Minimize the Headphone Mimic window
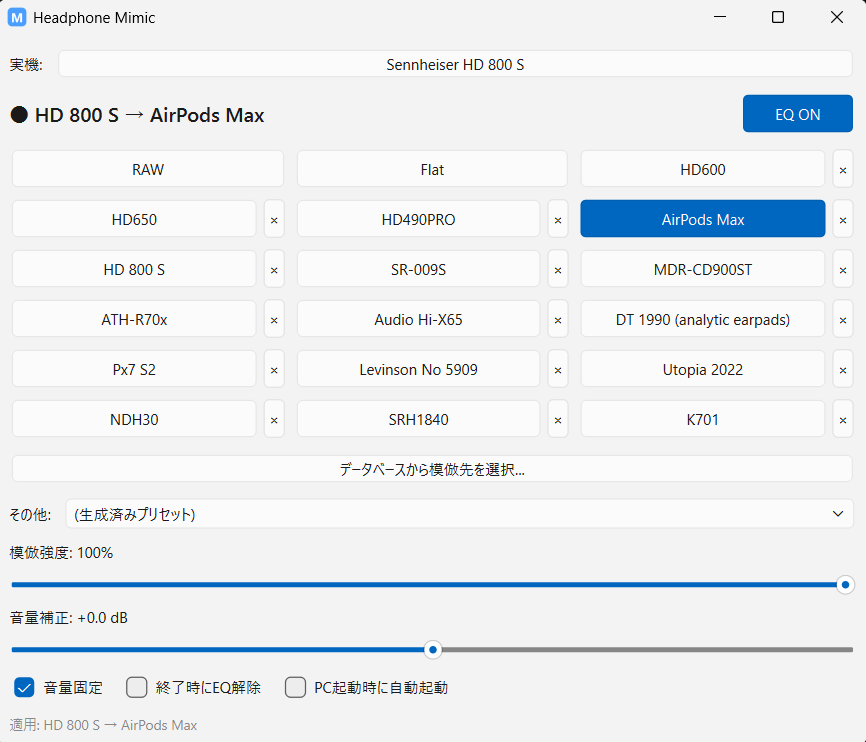This screenshot has width=866, height=742. tap(720, 17)
